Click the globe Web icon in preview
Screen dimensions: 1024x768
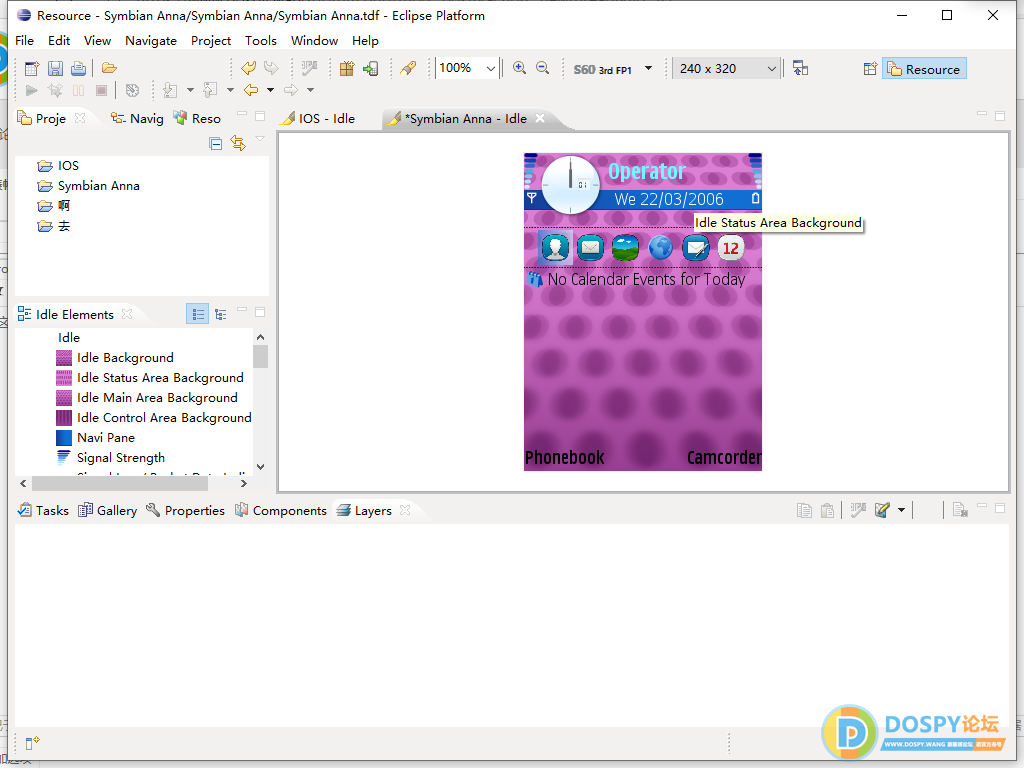point(660,248)
